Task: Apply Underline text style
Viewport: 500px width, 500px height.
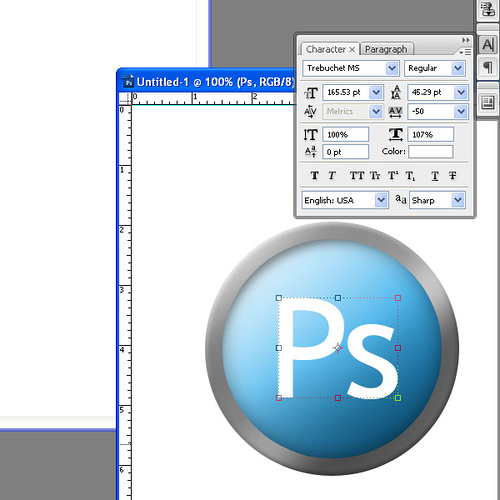Action: pyautogui.click(x=435, y=176)
